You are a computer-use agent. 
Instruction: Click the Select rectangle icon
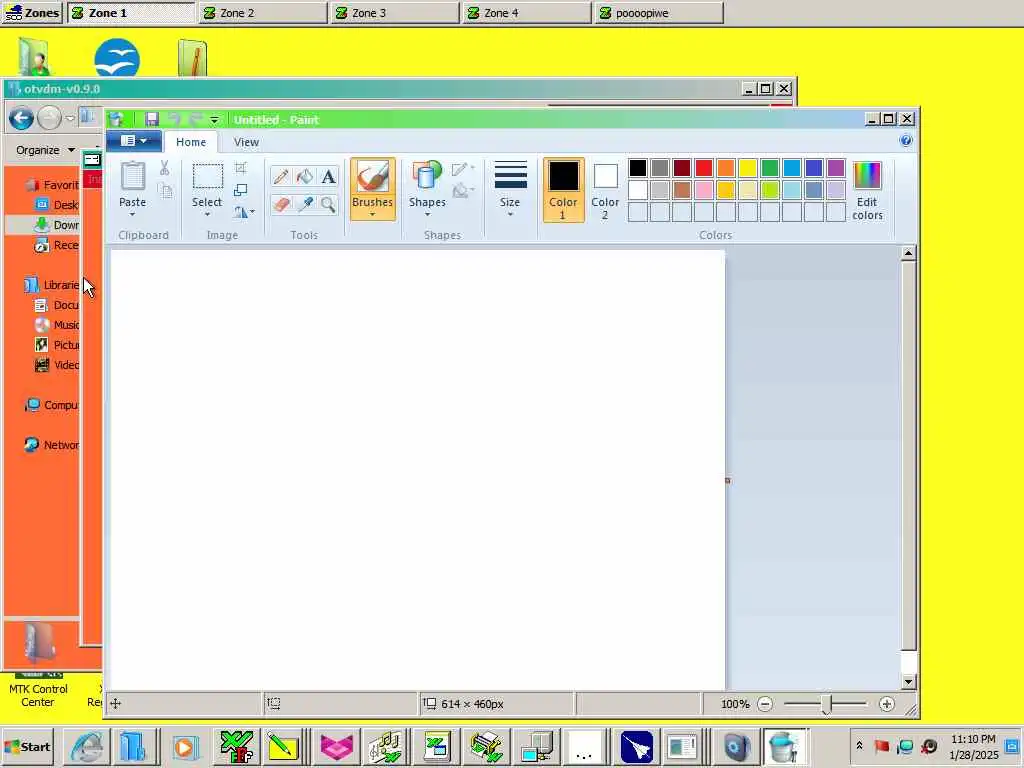(x=208, y=176)
